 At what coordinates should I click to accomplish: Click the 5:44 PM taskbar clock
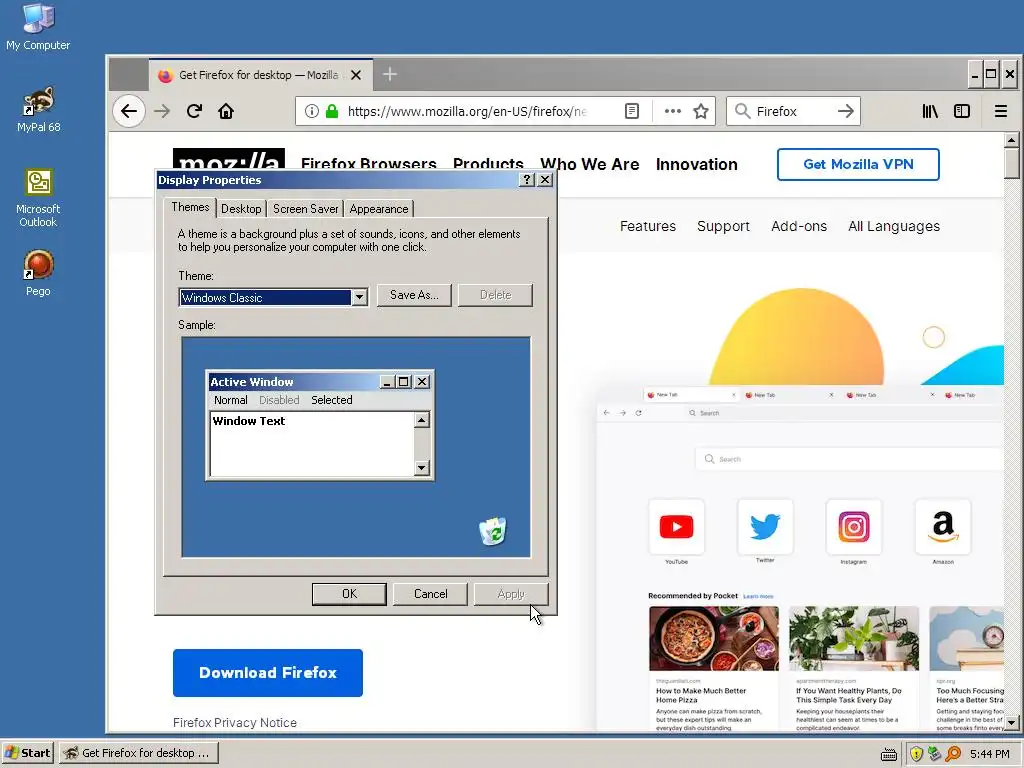point(990,754)
